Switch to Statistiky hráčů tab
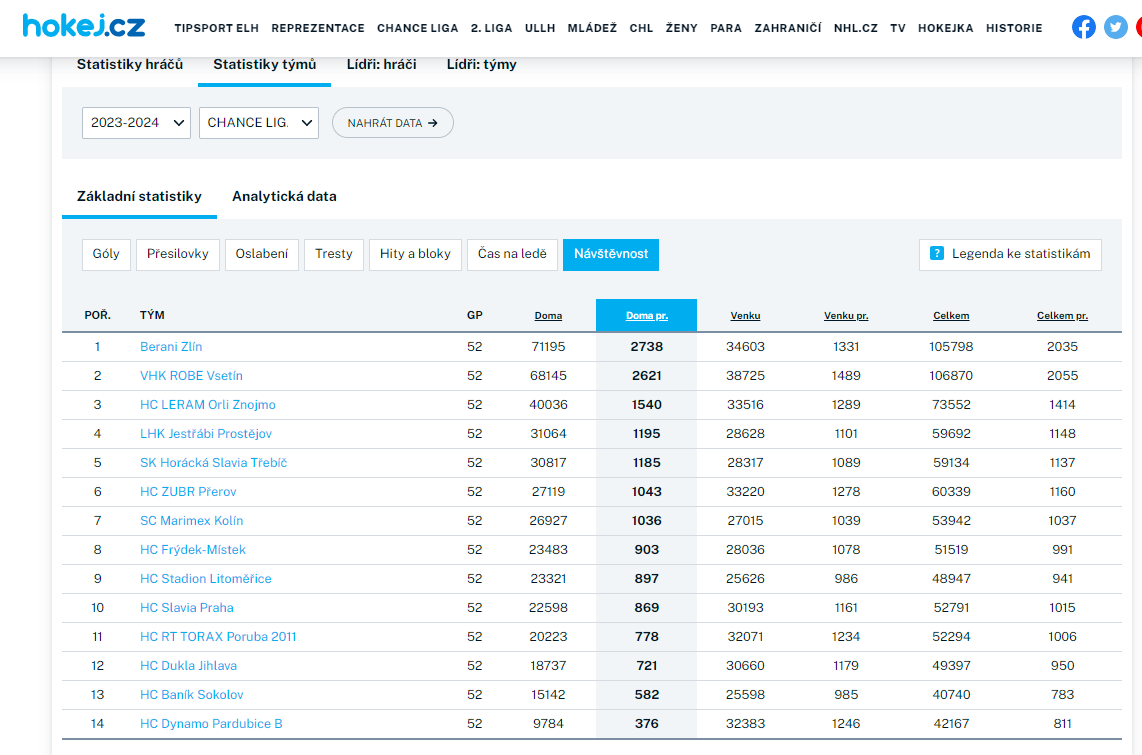The width and height of the screenshot is (1142, 755). tap(130, 65)
